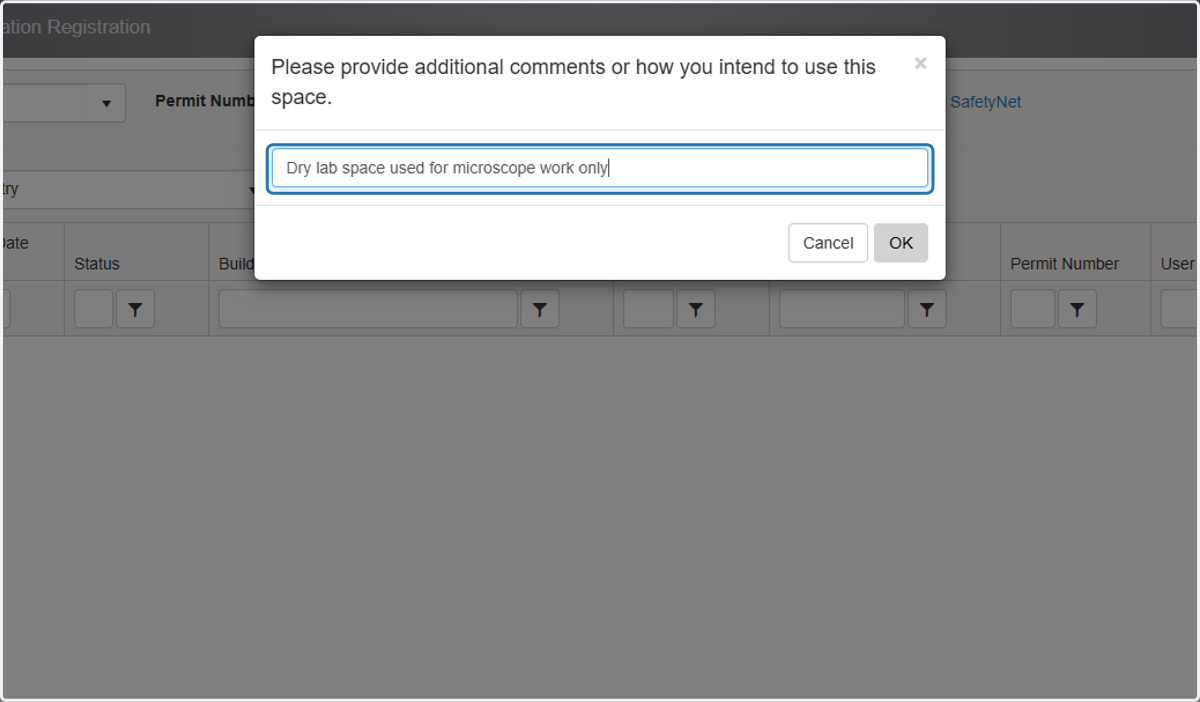Click OK to confirm the comment dialog
1200x702 pixels.
[x=901, y=243]
